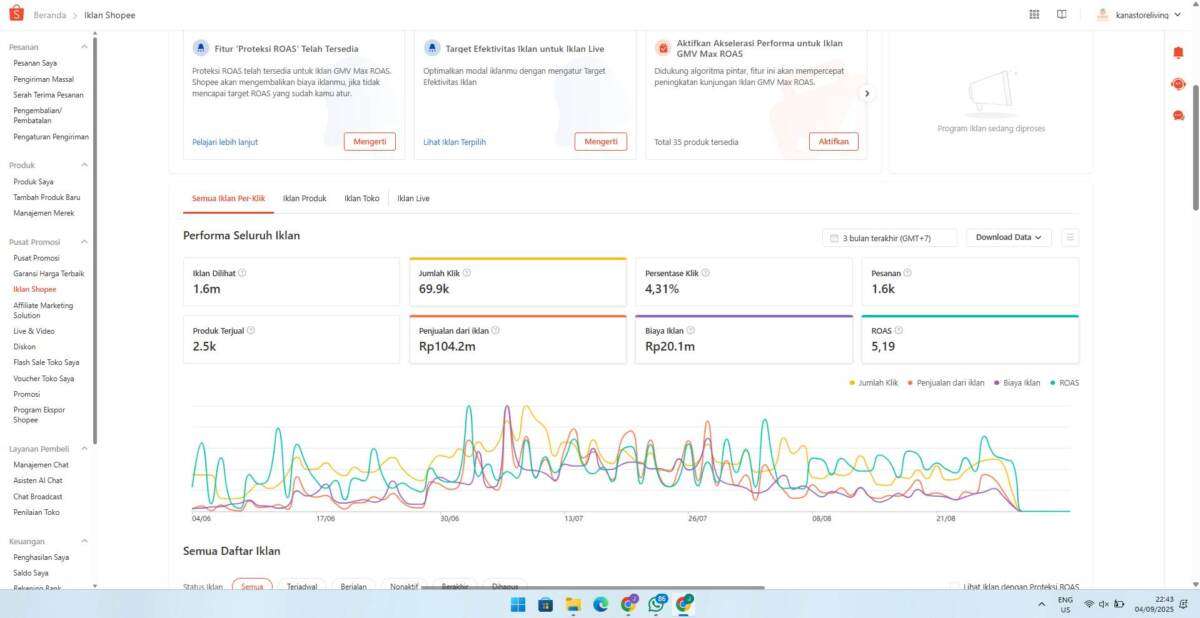Open the book help guide icon
Screen dimensions: 1200x618
click(x=1061, y=15)
